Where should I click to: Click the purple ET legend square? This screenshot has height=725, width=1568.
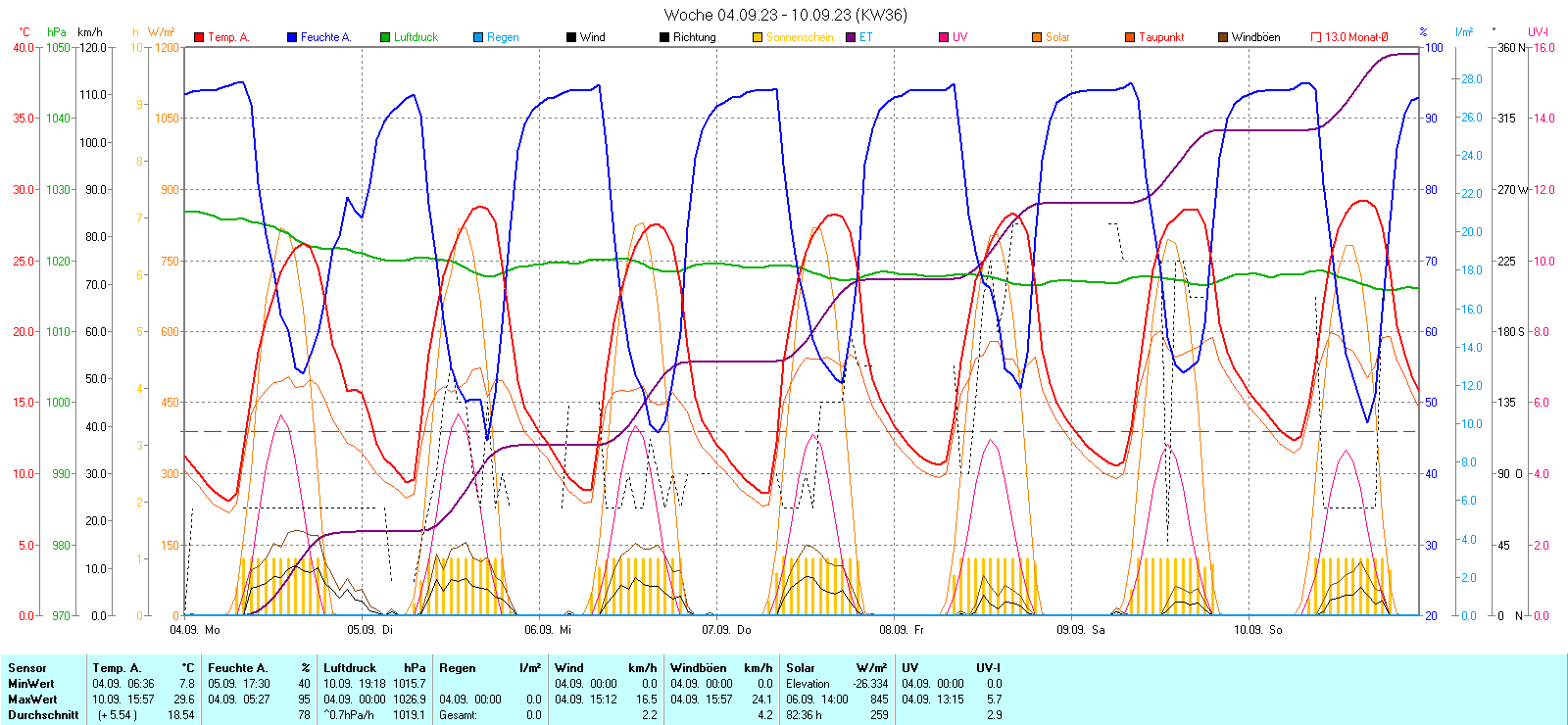click(x=851, y=37)
